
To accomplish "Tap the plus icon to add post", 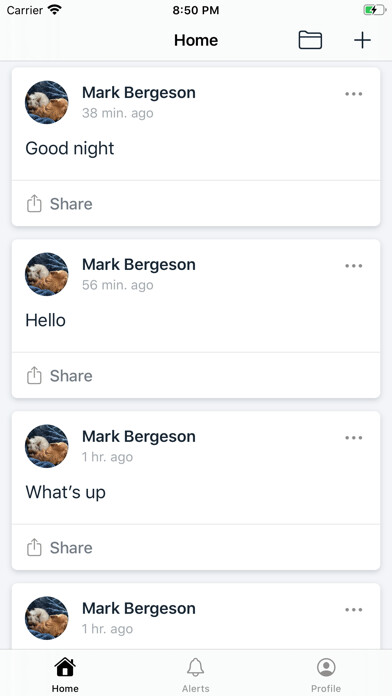I will coord(362,40).
